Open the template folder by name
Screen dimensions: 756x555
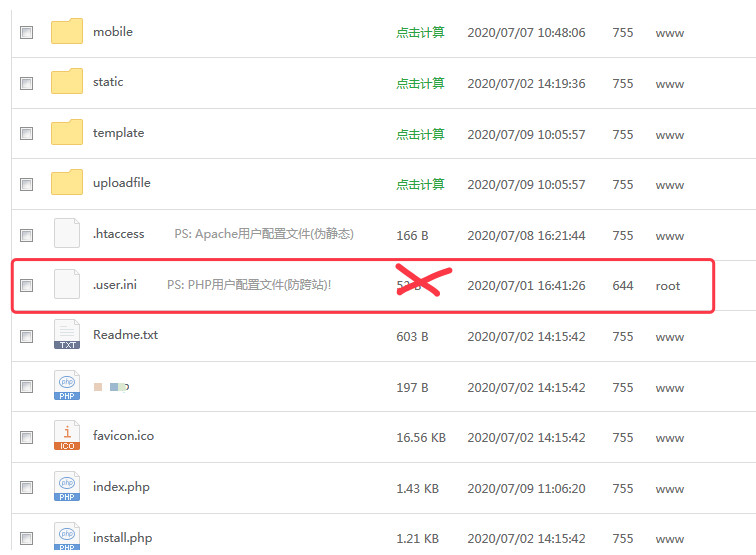tap(118, 133)
